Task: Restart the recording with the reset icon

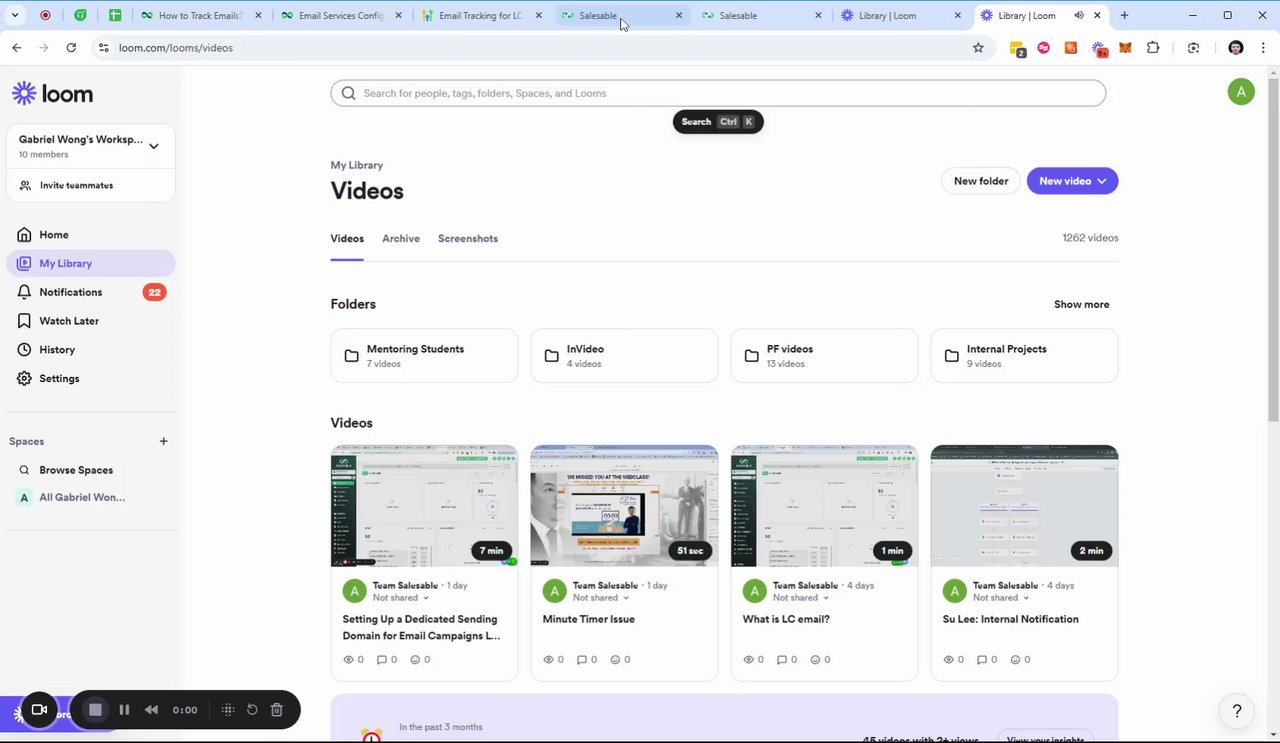Action: click(x=252, y=710)
